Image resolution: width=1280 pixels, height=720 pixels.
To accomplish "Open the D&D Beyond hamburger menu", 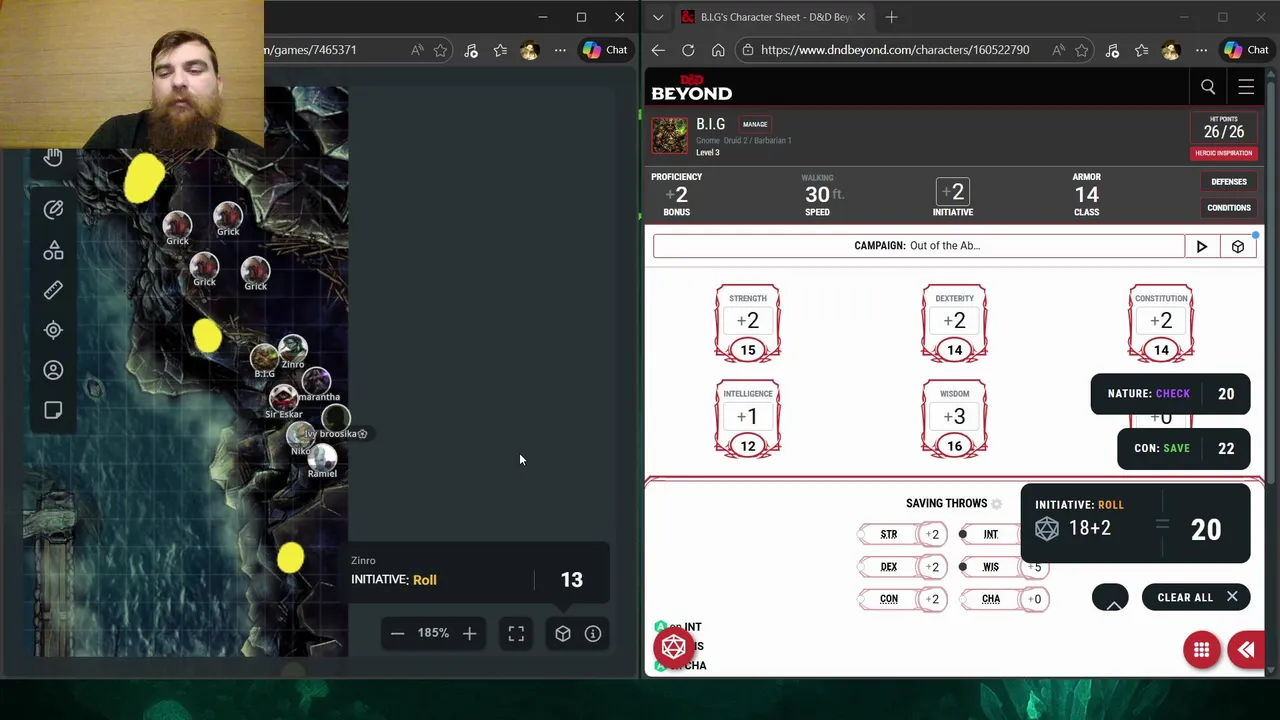I will [x=1246, y=87].
